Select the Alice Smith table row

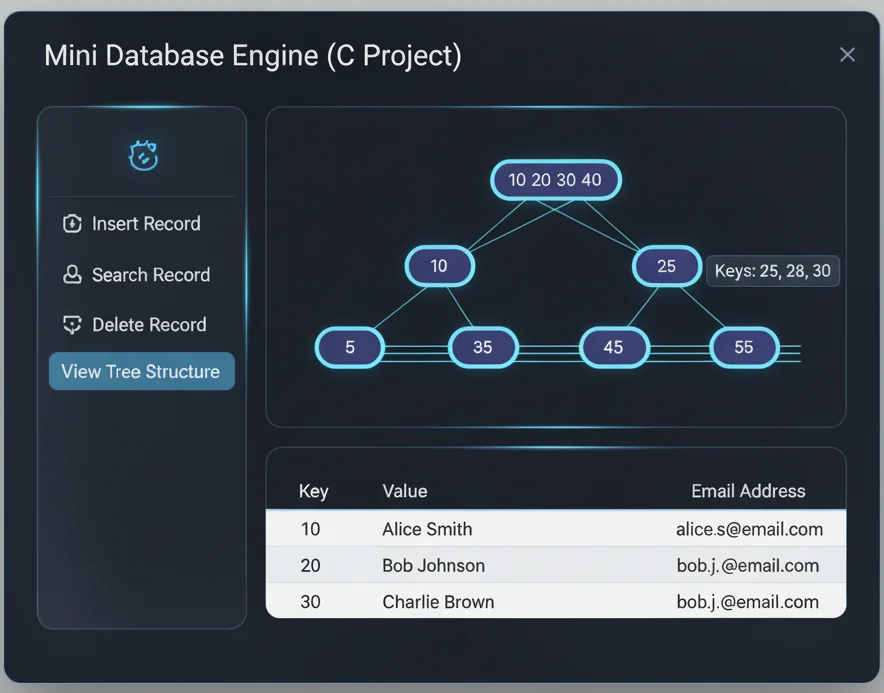(555, 529)
